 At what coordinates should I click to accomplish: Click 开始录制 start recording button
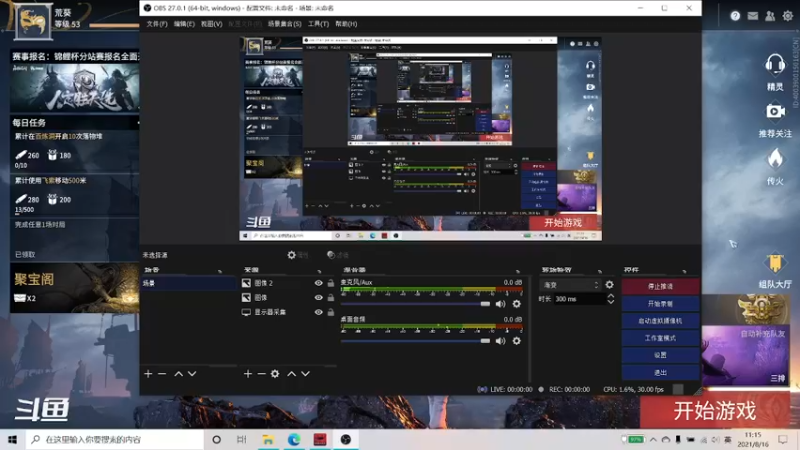point(660,304)
